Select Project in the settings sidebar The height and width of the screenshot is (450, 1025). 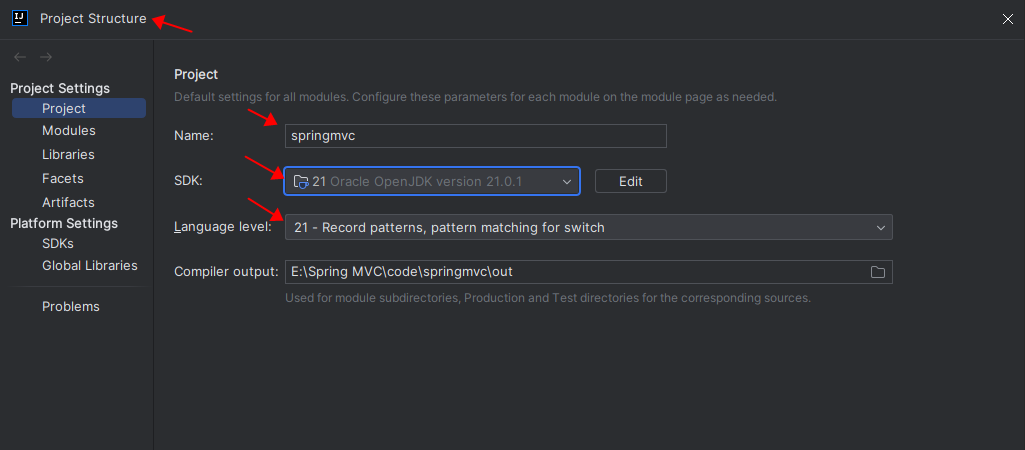[x=64, y=108]
